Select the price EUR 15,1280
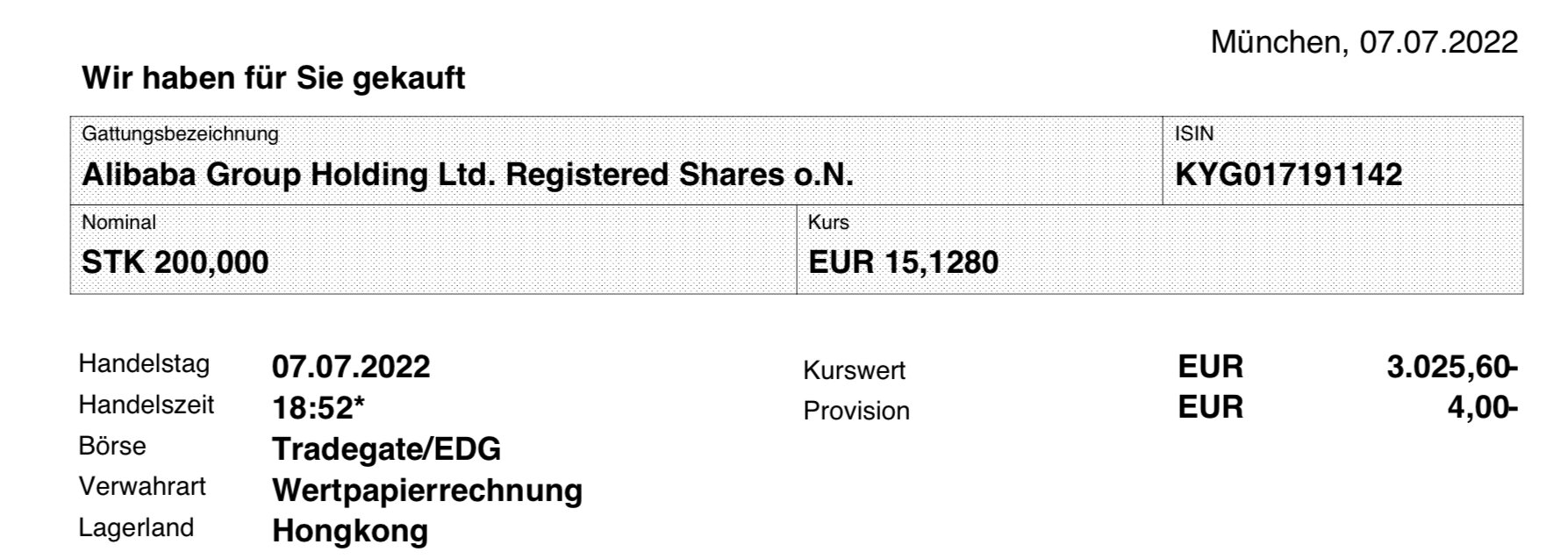The width and height of the screenshot is (1568, 559). (903, 262)
